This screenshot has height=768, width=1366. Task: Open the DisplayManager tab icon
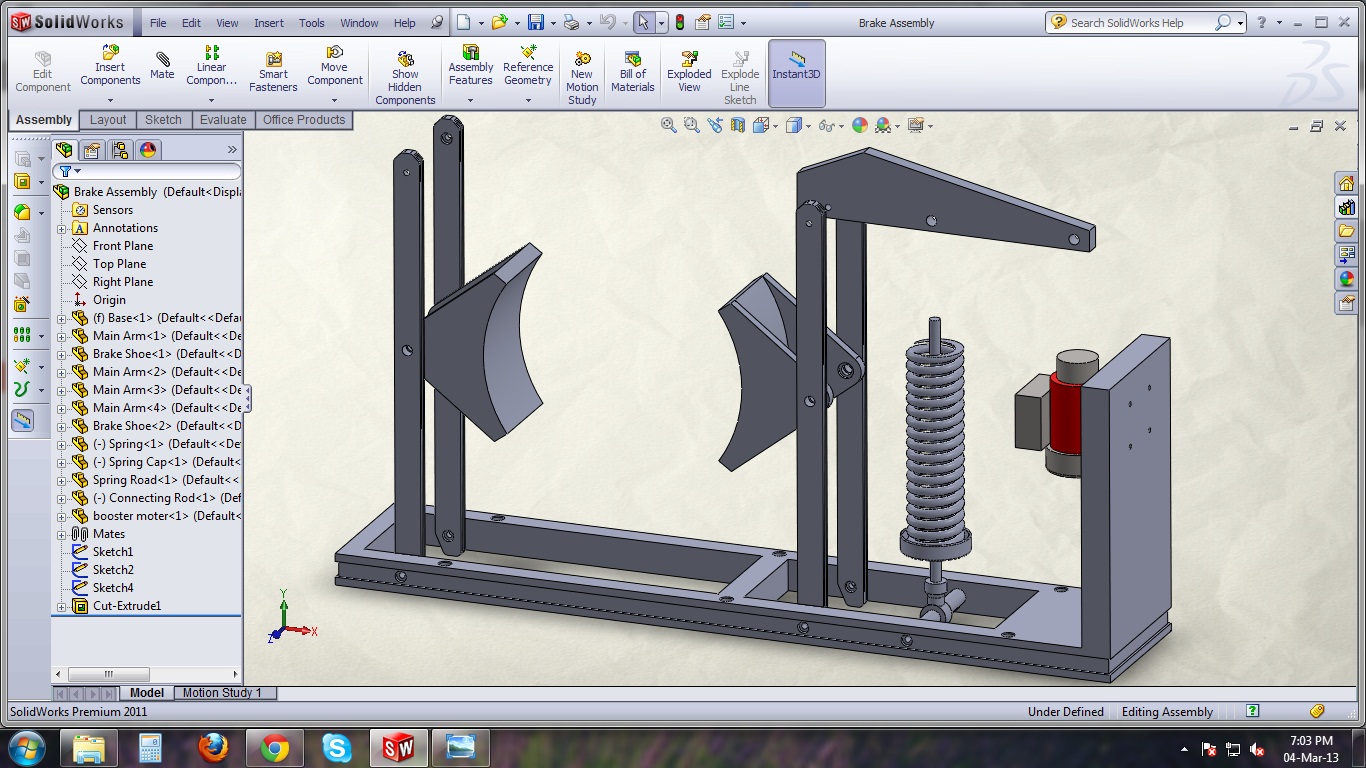pyautogui.click(x=148, y=150)
